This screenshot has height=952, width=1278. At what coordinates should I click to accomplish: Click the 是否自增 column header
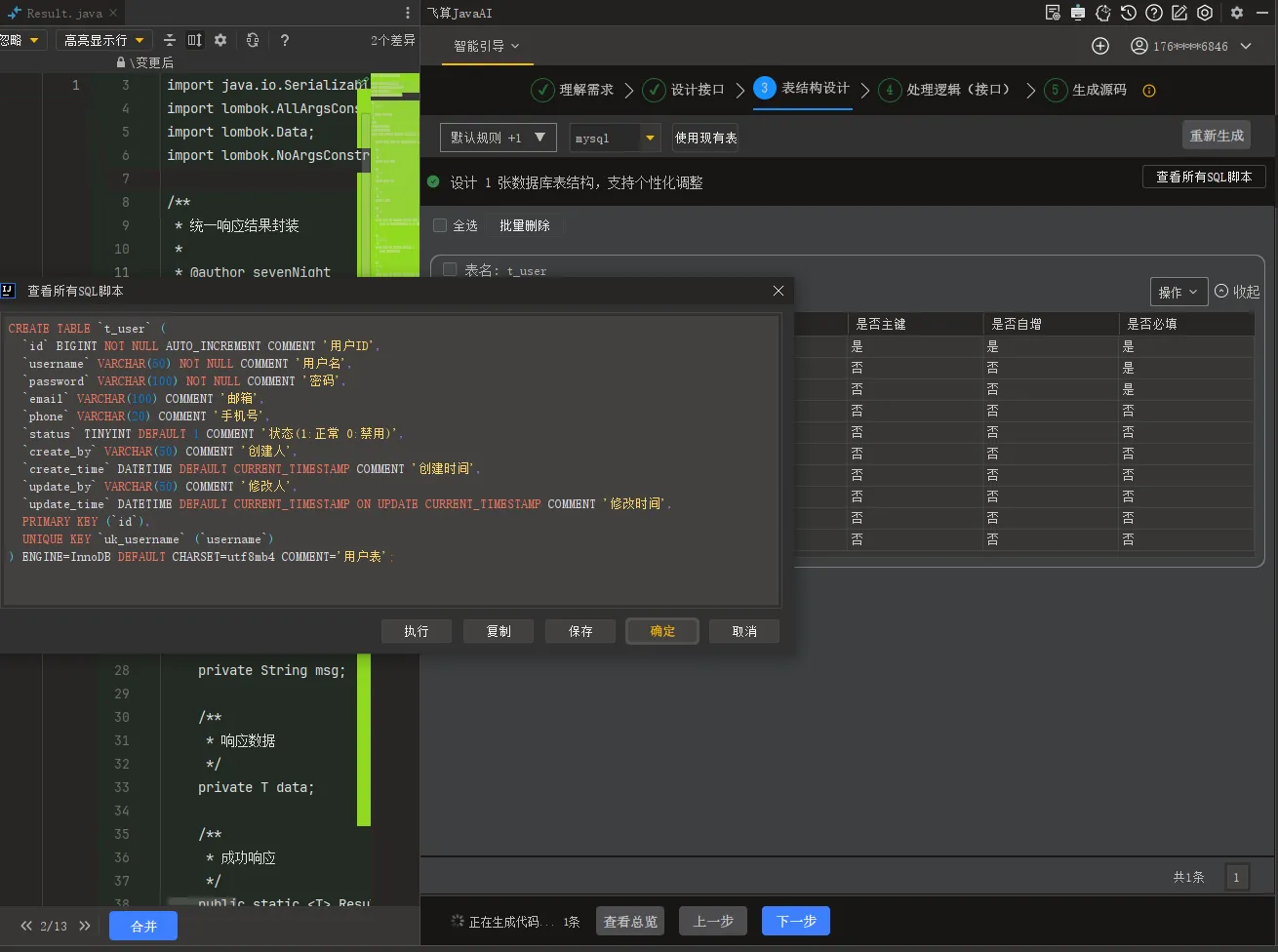[1051, 324]
